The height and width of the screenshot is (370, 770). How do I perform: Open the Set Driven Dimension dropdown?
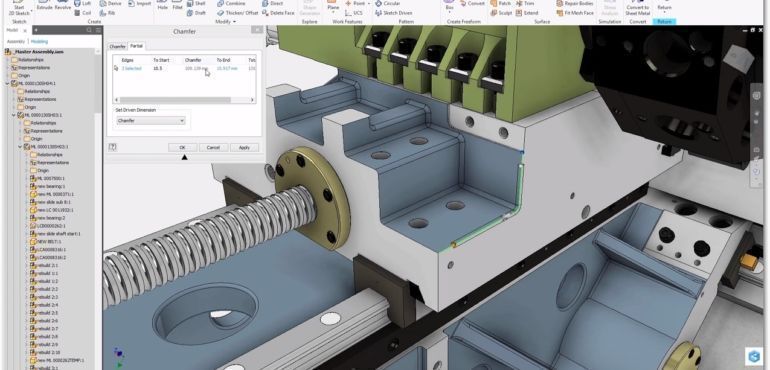151,121
